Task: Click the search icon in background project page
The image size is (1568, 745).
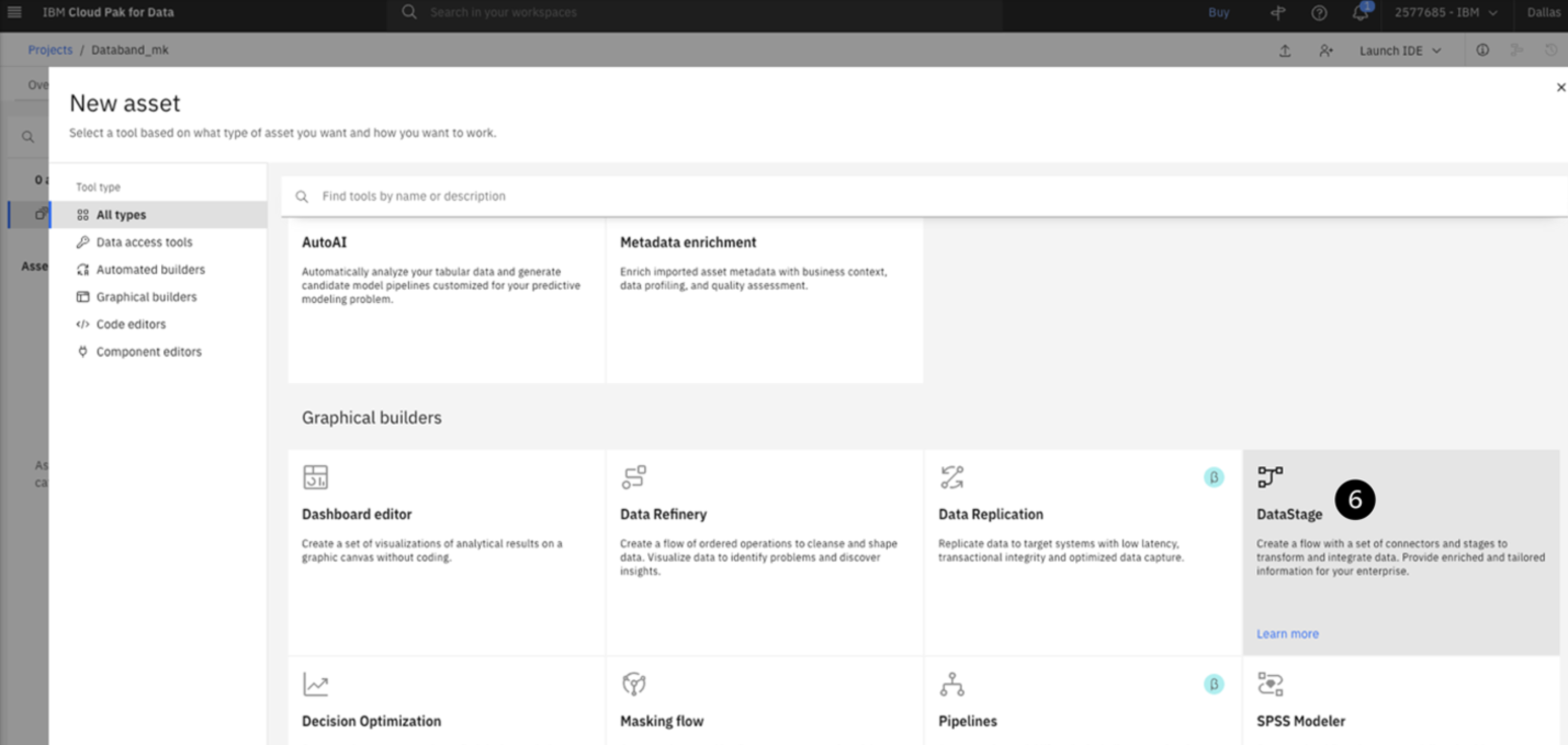Action: [x=27, y=137]
